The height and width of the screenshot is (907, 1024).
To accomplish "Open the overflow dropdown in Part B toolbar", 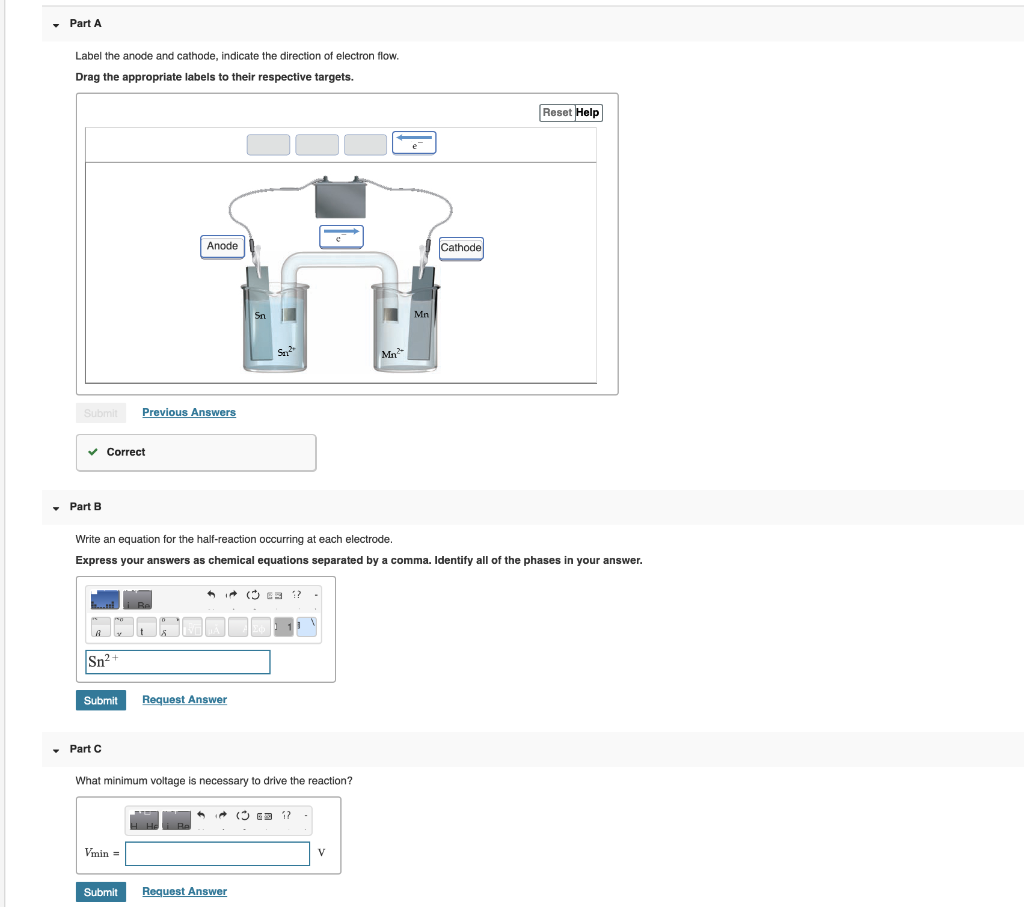I will tap(316, 594).
